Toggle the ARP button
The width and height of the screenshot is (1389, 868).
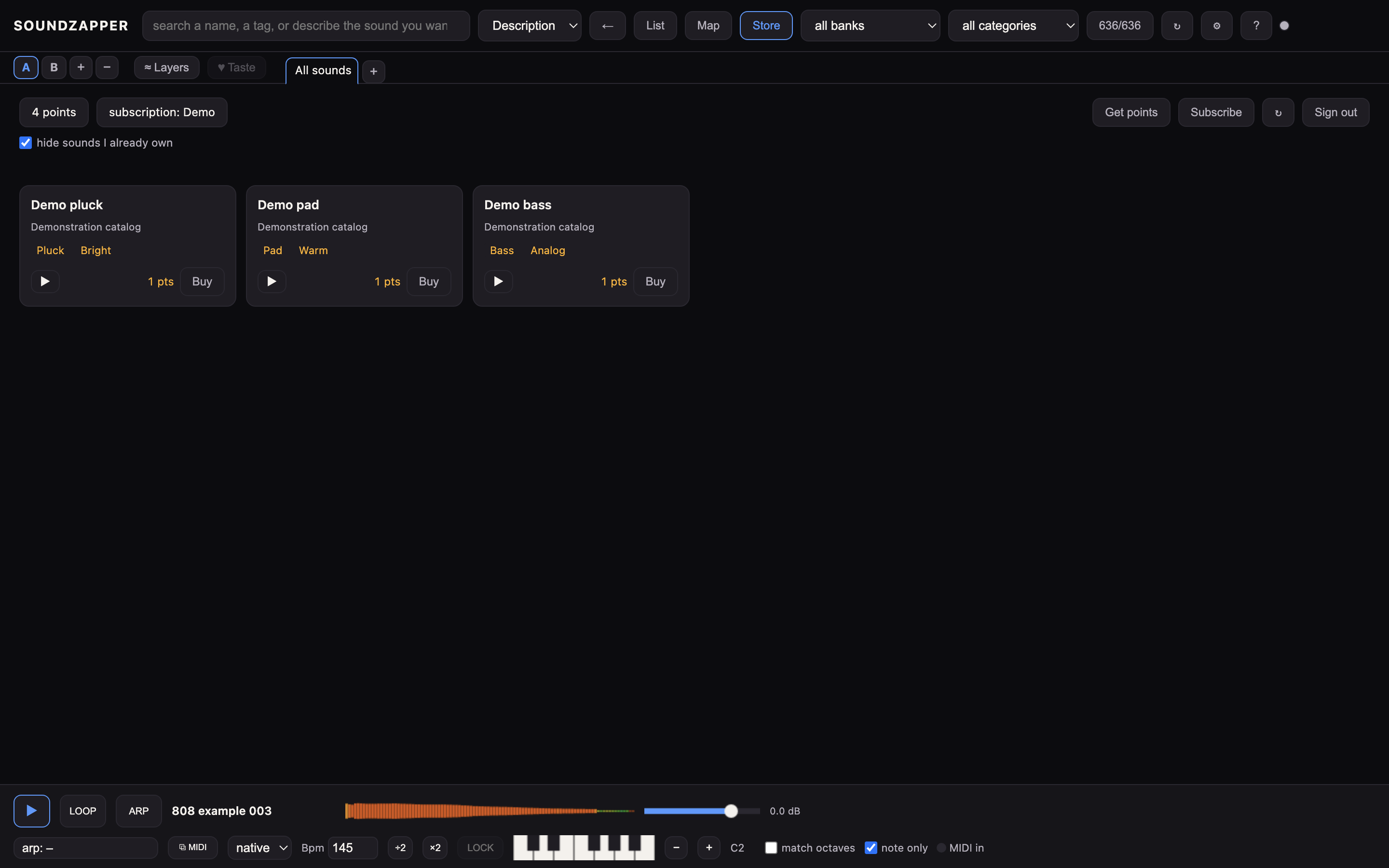[x=139, y=811]
